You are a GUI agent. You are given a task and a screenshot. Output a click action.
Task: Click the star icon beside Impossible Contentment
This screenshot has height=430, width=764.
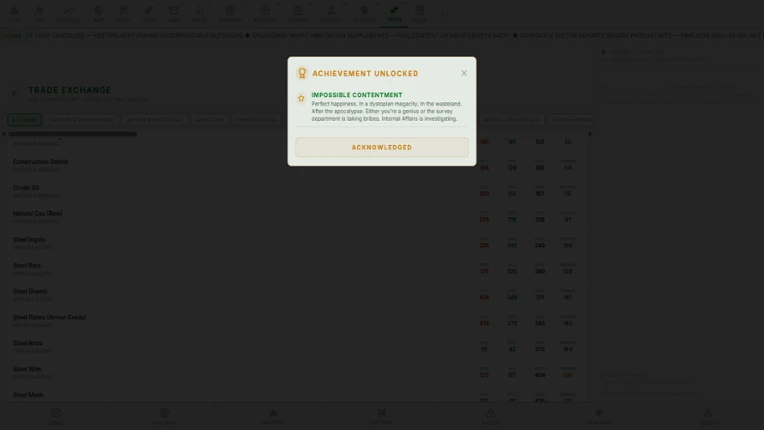pyautogui.click(x=301, y=98)
